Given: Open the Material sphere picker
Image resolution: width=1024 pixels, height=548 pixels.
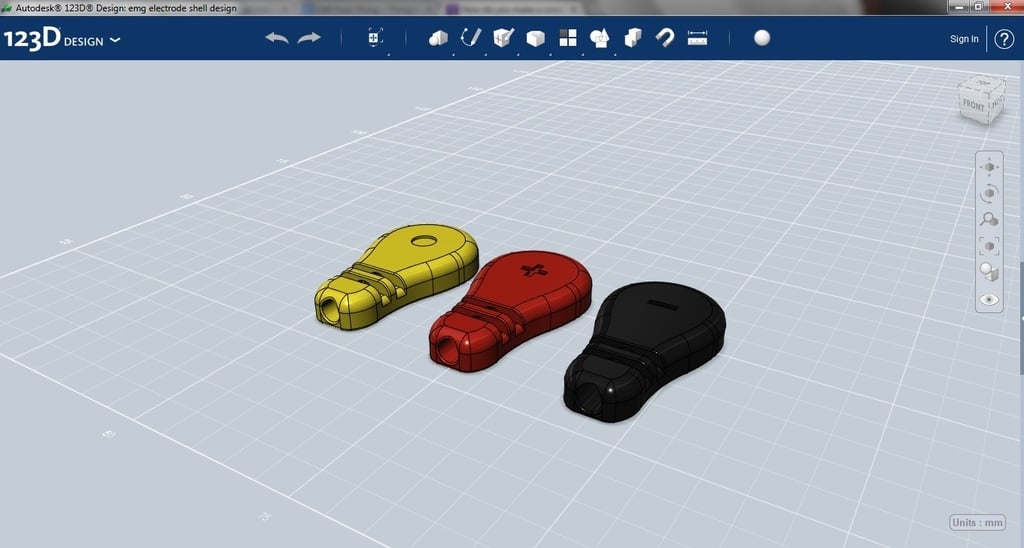Looking at the screenshot, I should [761, 38].
